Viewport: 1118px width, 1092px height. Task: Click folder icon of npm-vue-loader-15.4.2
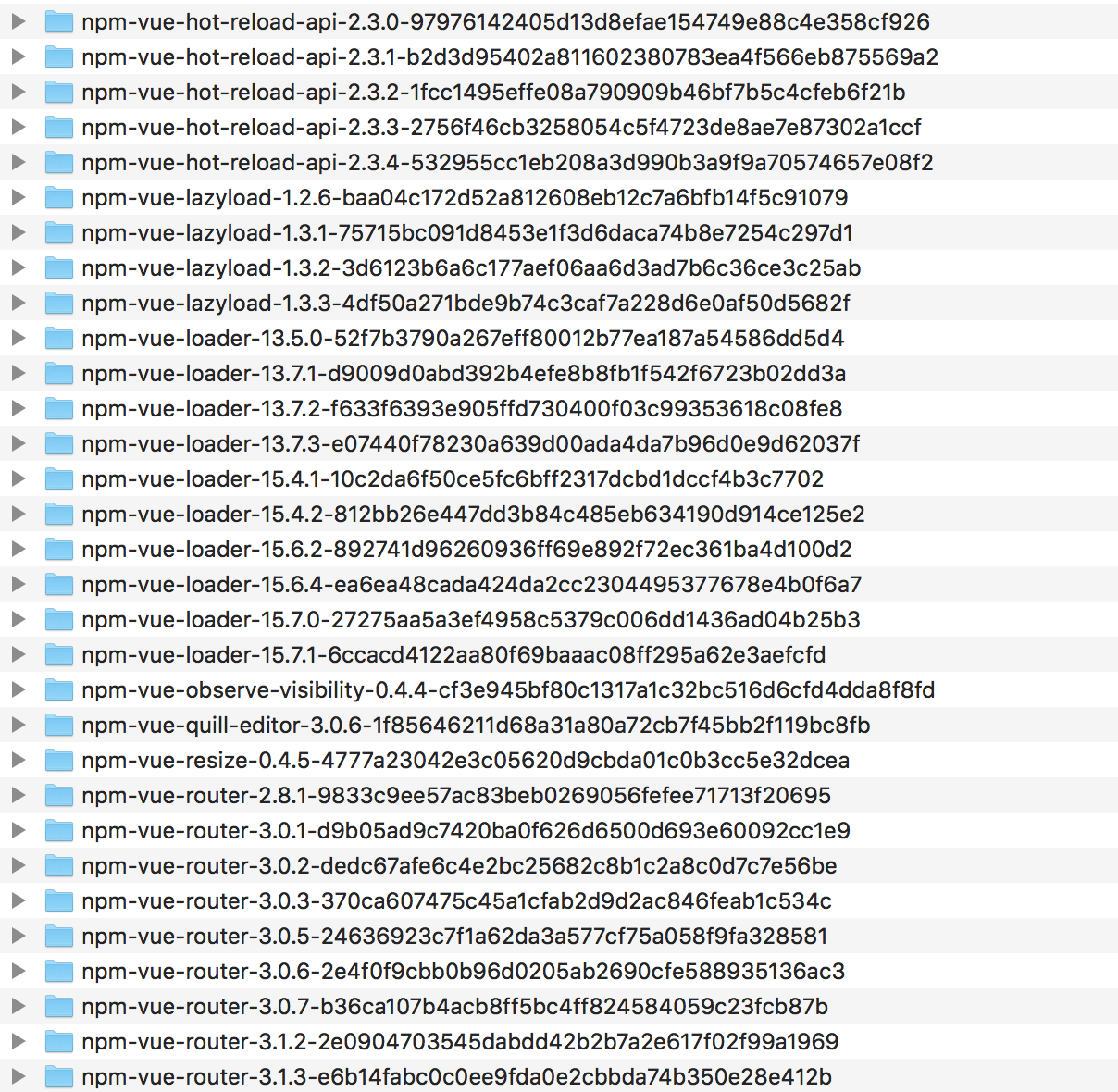pyautogui.click(x=59, y=514)
